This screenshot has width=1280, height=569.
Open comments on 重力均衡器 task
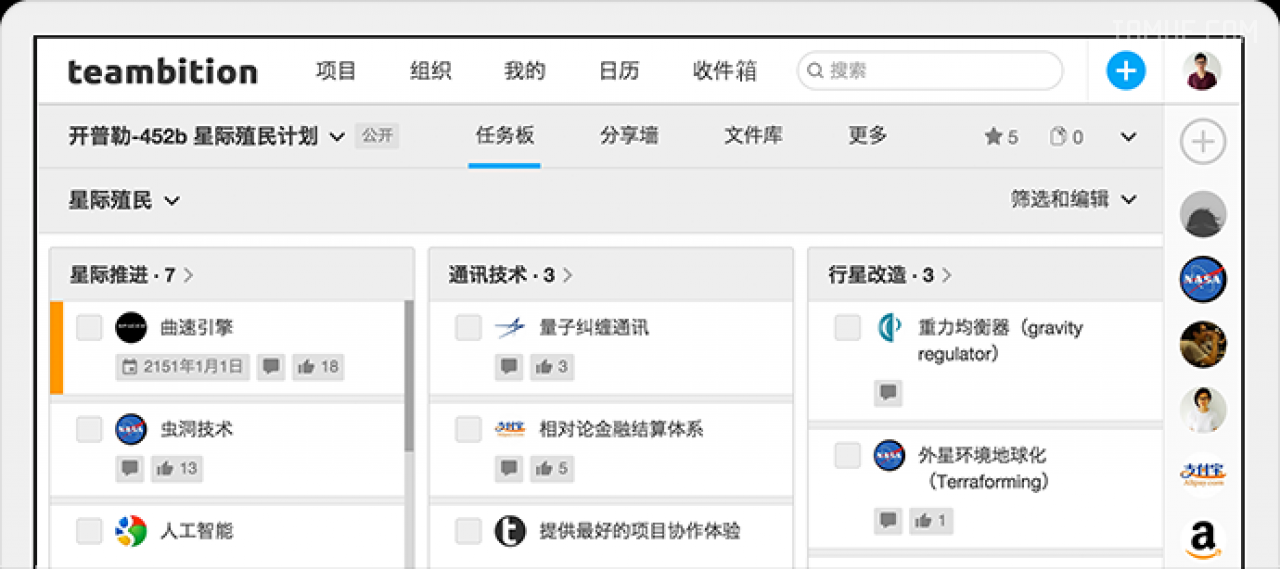click(888, 393)
